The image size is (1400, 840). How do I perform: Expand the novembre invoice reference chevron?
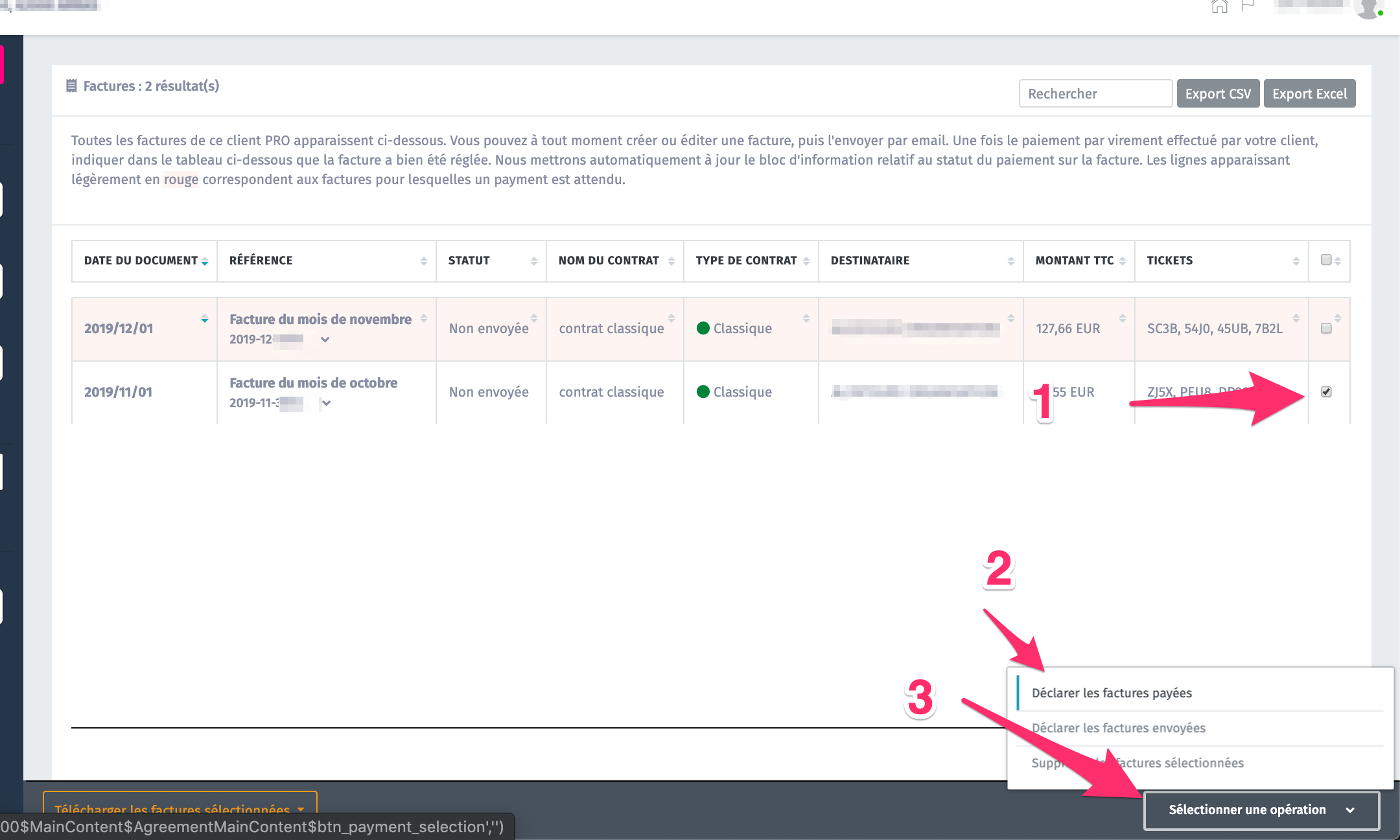(325, 340)
